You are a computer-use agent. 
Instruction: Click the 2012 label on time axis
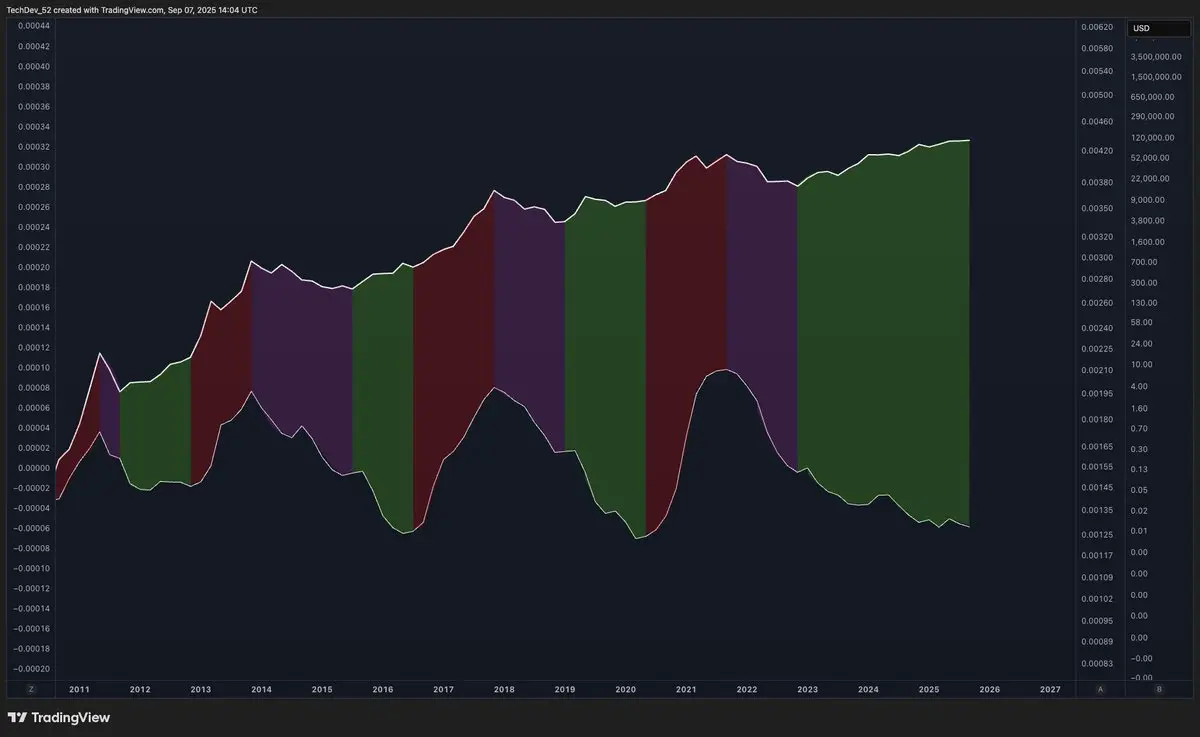140,689
